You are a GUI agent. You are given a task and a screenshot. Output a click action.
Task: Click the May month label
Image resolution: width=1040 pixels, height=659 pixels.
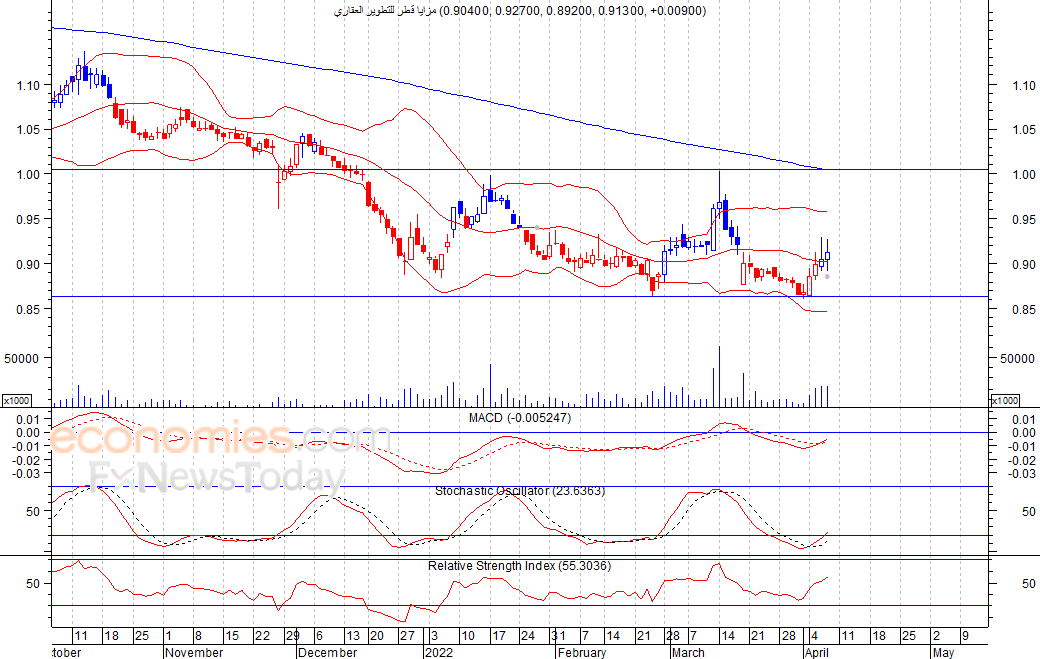tap(943, 652)
